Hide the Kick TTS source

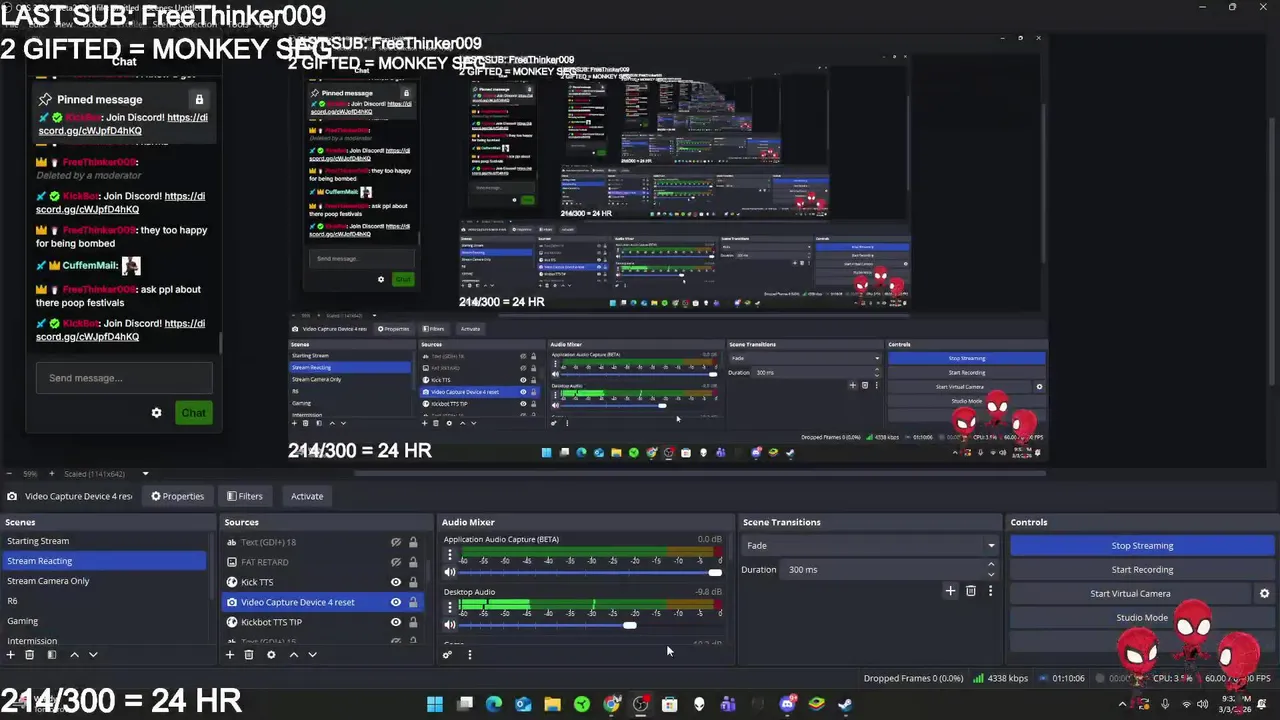point(396,582)
